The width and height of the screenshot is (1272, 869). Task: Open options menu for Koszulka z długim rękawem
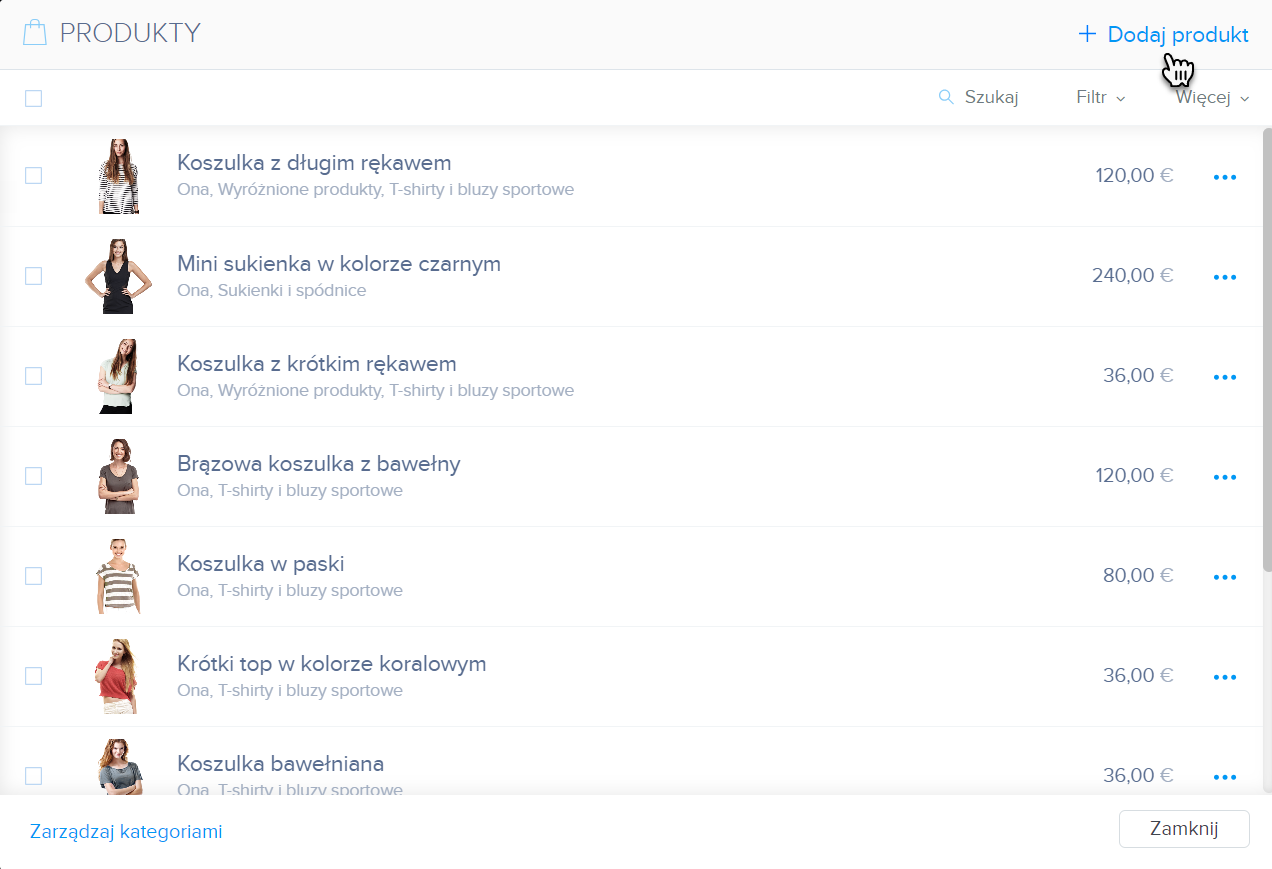pos(1225,177)
